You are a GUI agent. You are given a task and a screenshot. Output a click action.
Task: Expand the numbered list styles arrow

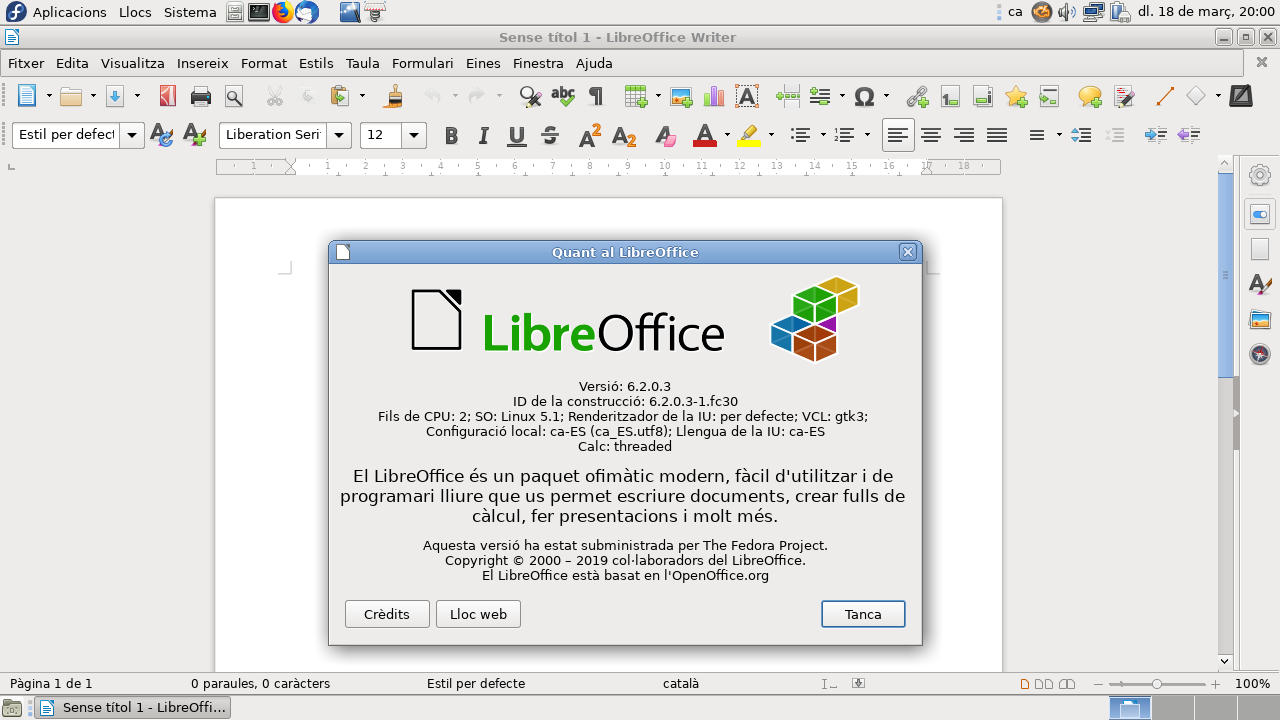[867, 135]
